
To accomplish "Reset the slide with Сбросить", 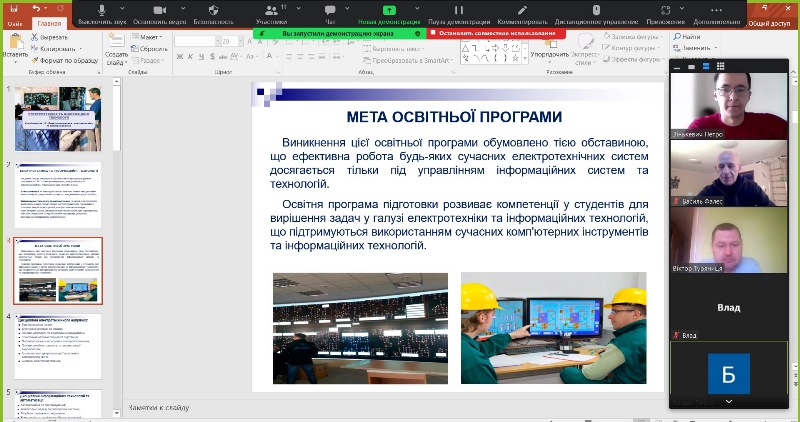I will coord(149,49).
